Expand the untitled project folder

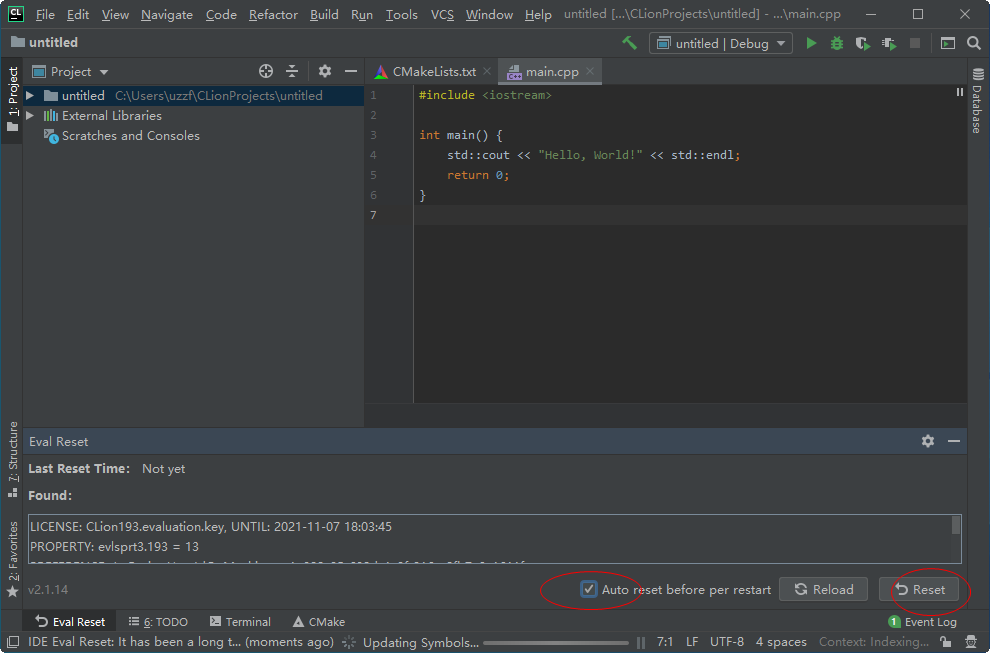coord(30,96)
